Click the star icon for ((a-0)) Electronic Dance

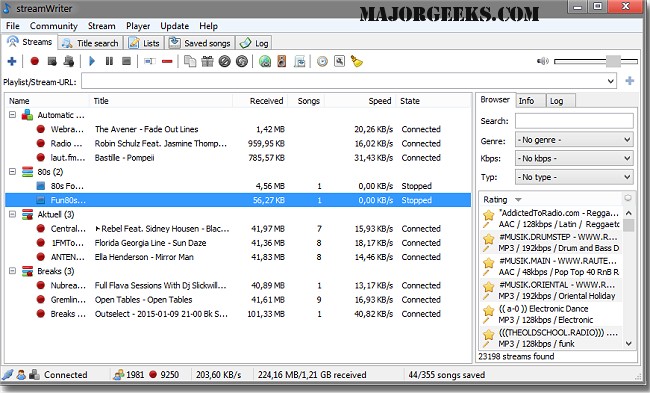click(489, 311)
